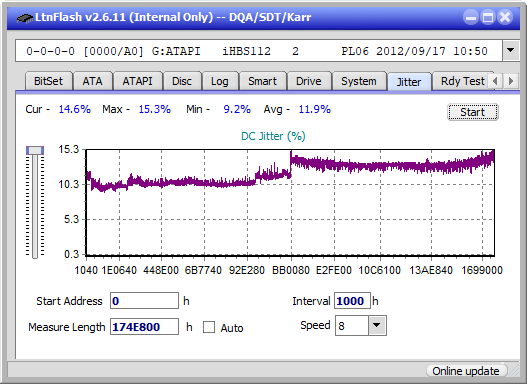The image size is (527, 384).
Task: Switch to the ATA tab
Action: click(92, 81)
